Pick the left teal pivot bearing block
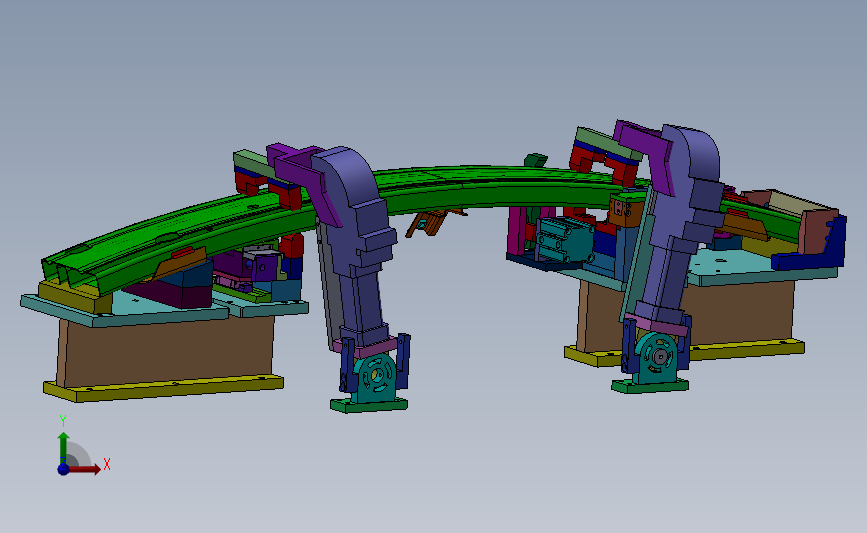Screen dimensions: 867x533 click(375, 379)
